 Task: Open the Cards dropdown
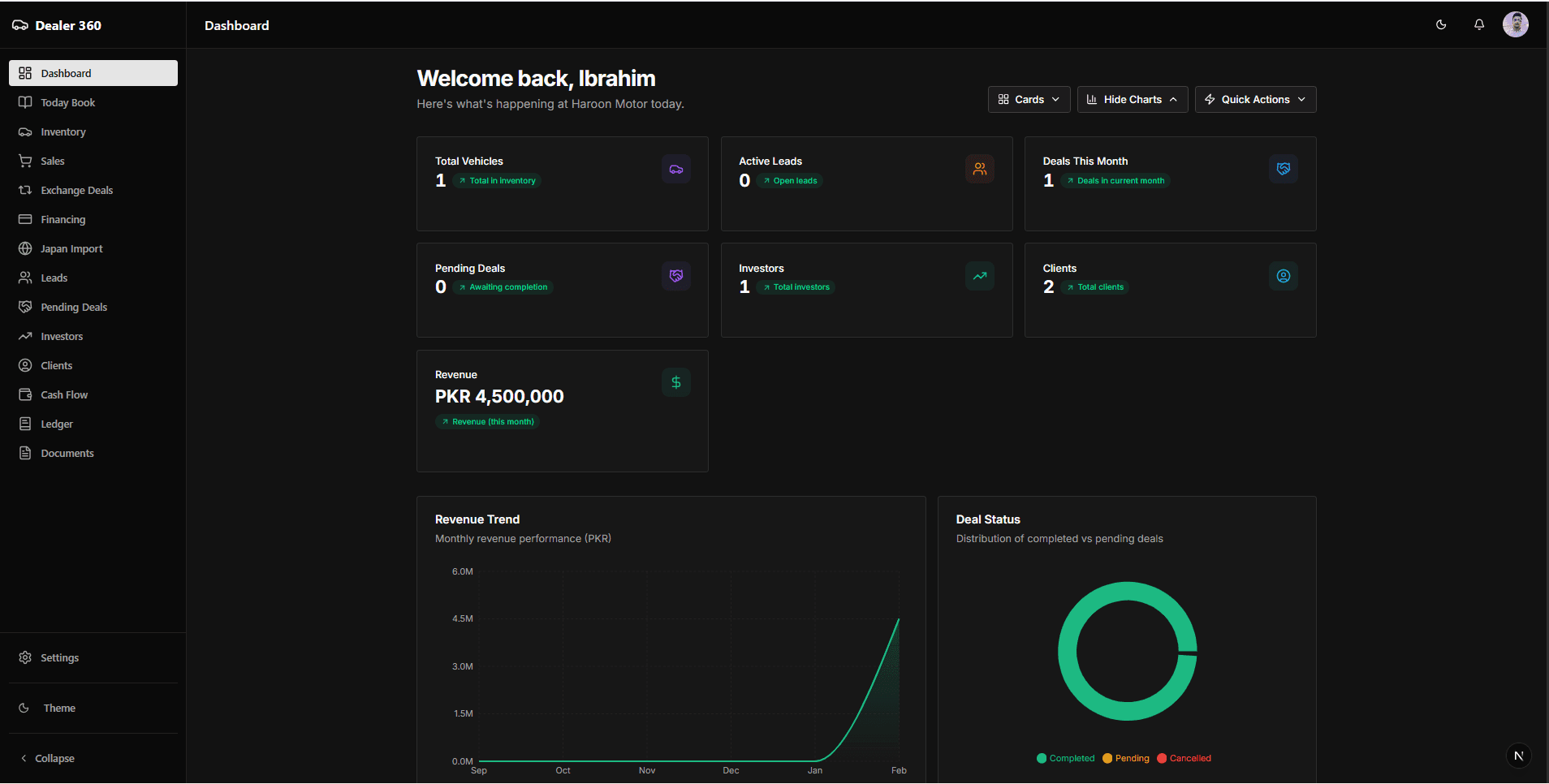pos(1028,99)
